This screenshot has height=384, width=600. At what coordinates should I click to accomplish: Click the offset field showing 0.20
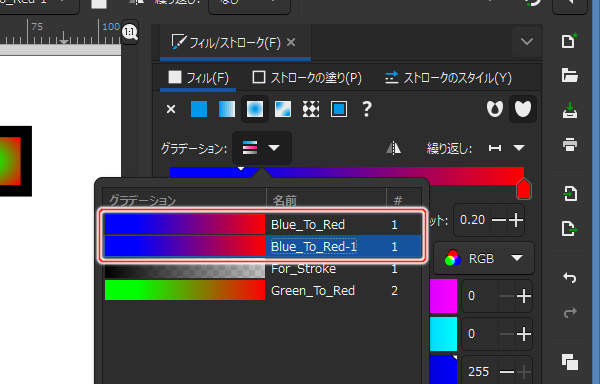click(473, 220)
